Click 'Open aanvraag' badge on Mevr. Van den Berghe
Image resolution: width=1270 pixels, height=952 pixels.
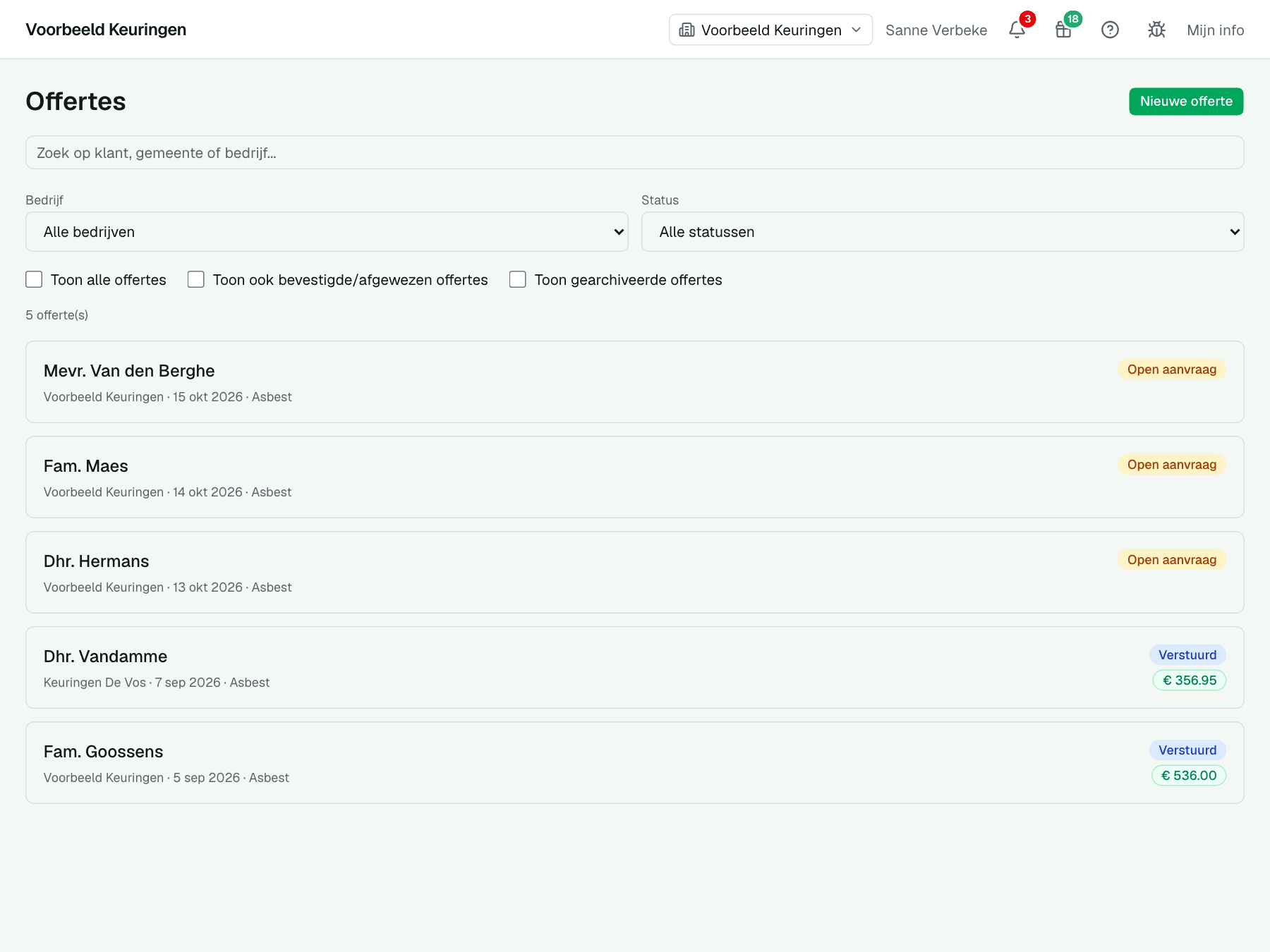click(1171, 369)
